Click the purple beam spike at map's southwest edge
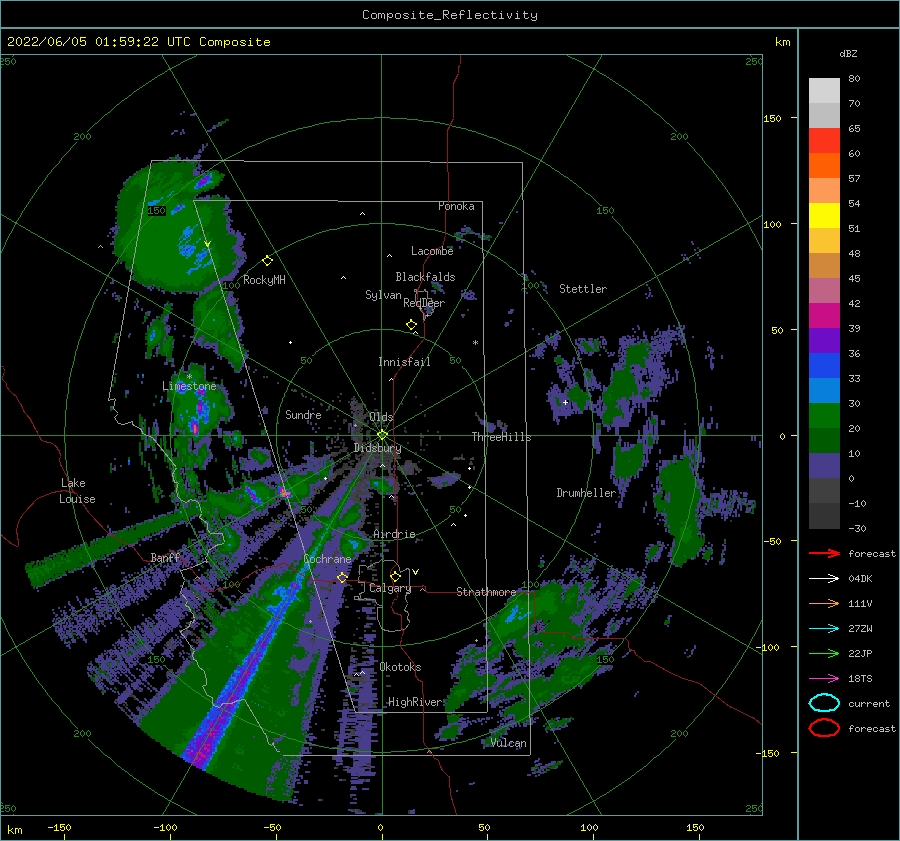 200,749
